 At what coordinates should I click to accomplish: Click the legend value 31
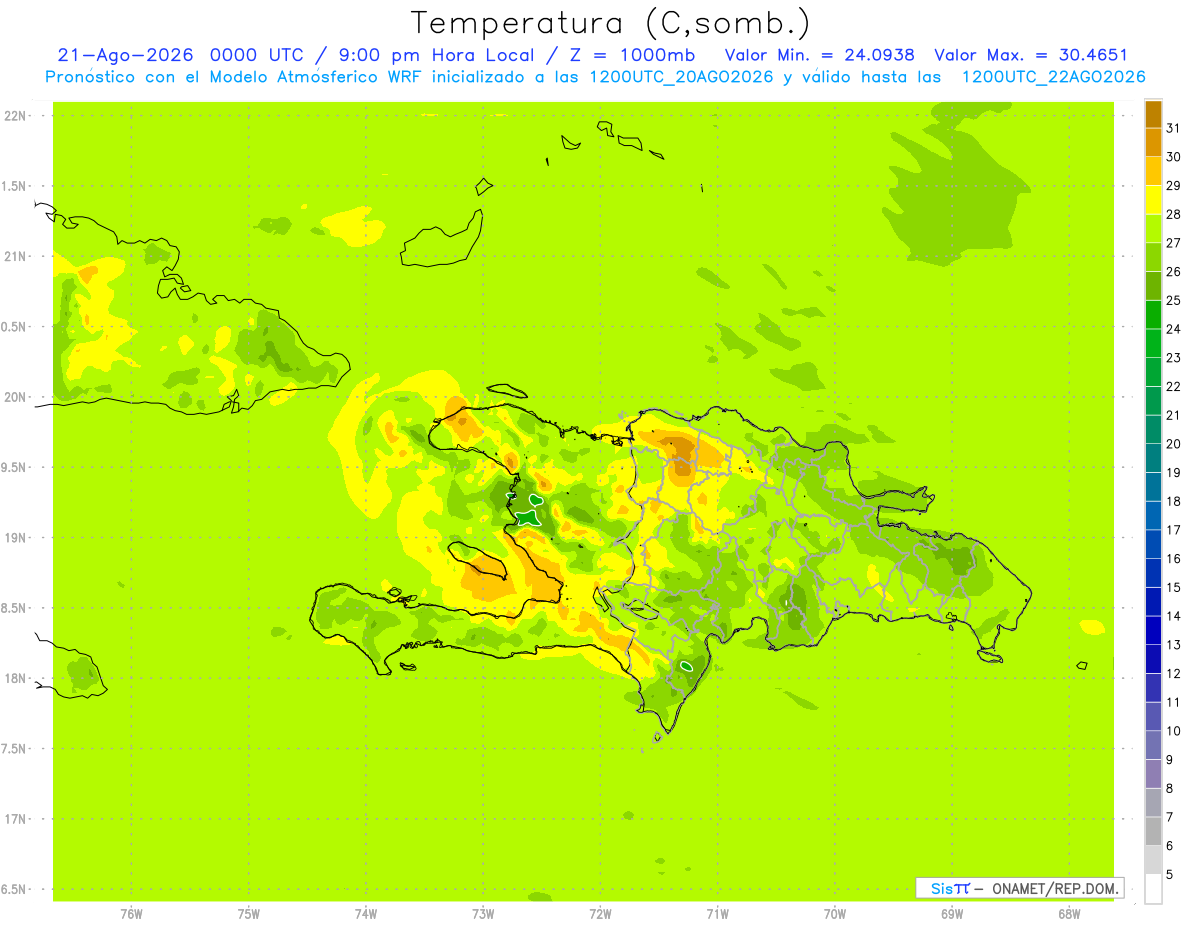[x=1174, y=128]
